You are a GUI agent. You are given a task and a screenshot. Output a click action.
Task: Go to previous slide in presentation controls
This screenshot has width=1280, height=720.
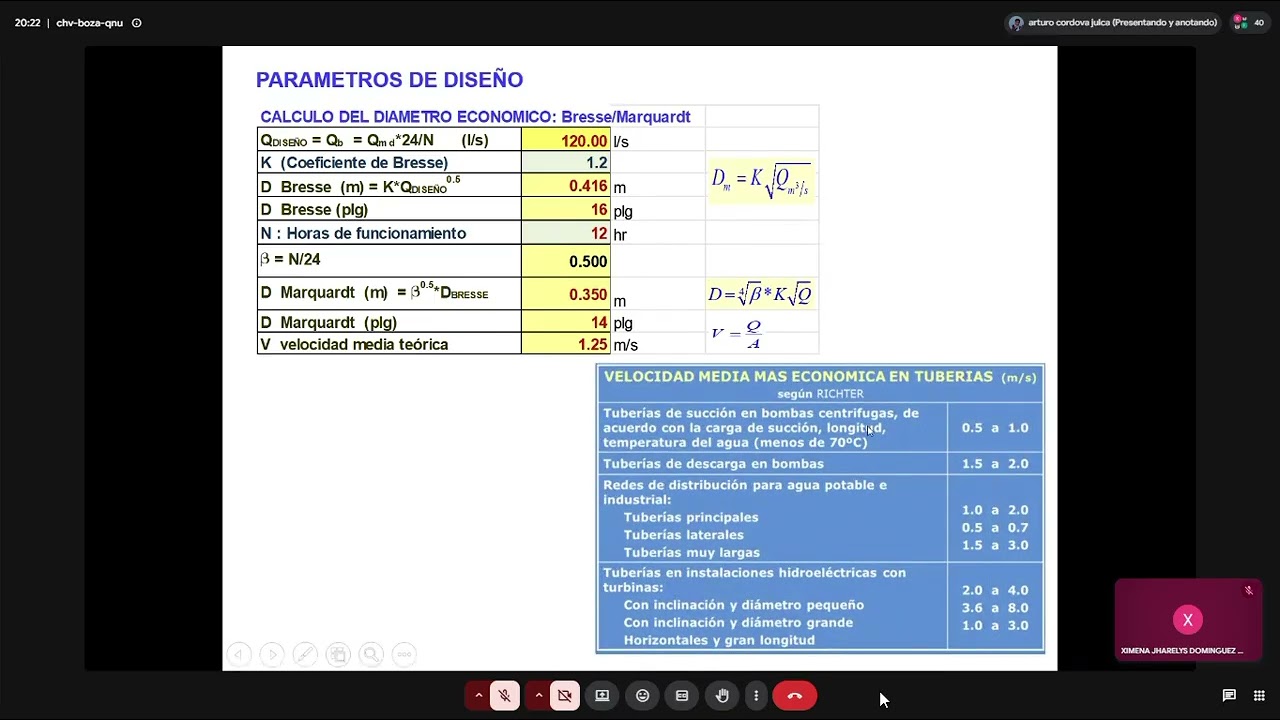[x=238, y=655]
